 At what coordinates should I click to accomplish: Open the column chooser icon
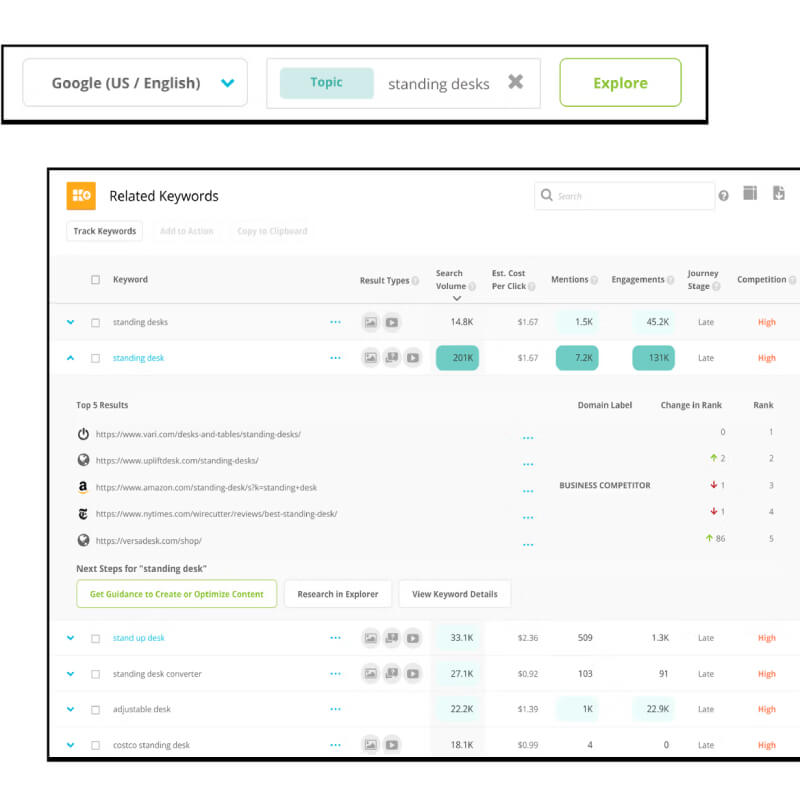point(749,193)
